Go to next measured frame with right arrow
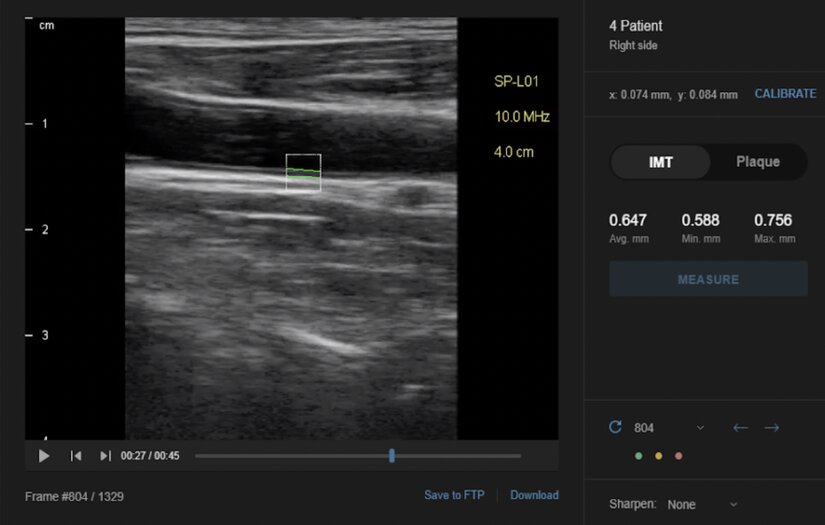 (772, 428)
